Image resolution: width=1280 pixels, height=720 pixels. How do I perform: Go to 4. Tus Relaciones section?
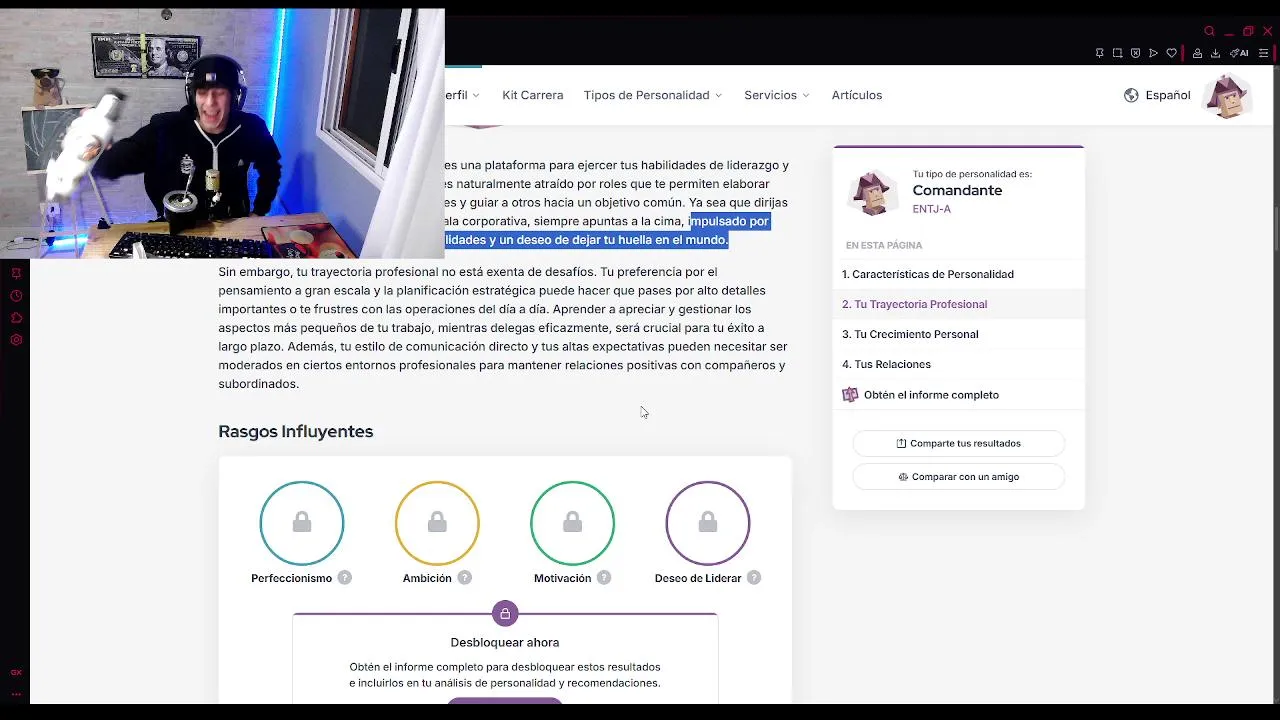(958, 364)
